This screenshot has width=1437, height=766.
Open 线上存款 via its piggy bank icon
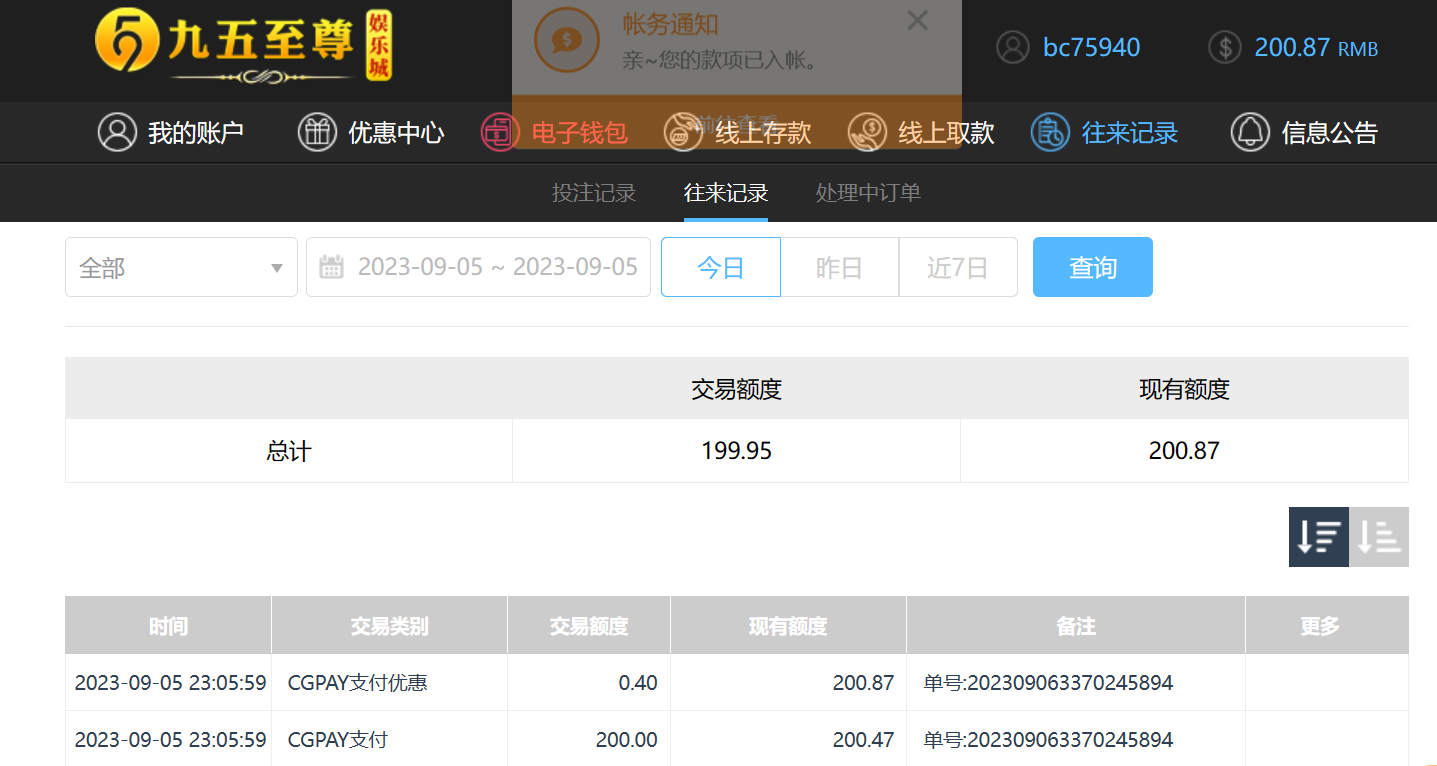[684, 132]
